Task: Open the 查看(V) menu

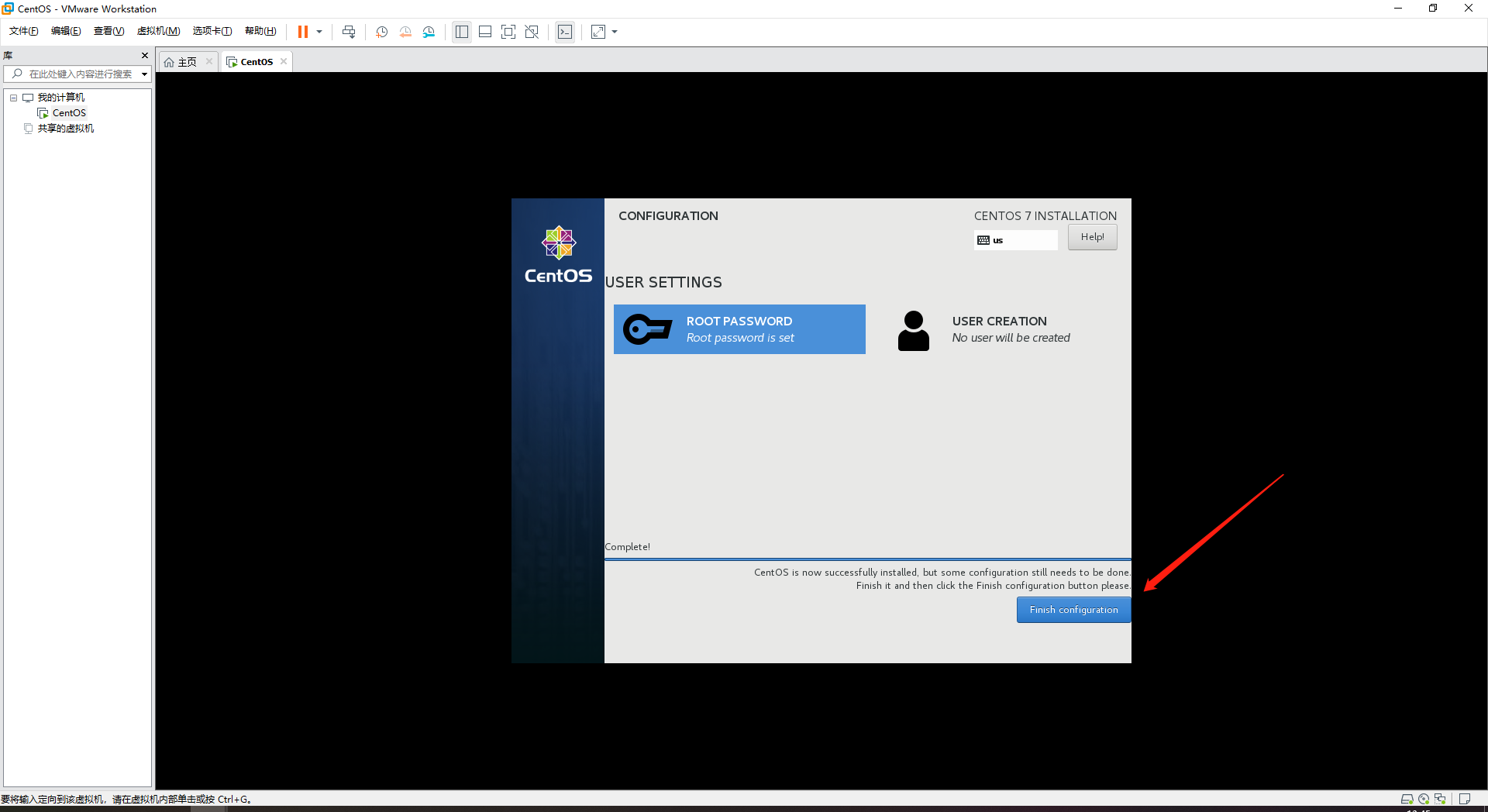Action: (108, 31)
